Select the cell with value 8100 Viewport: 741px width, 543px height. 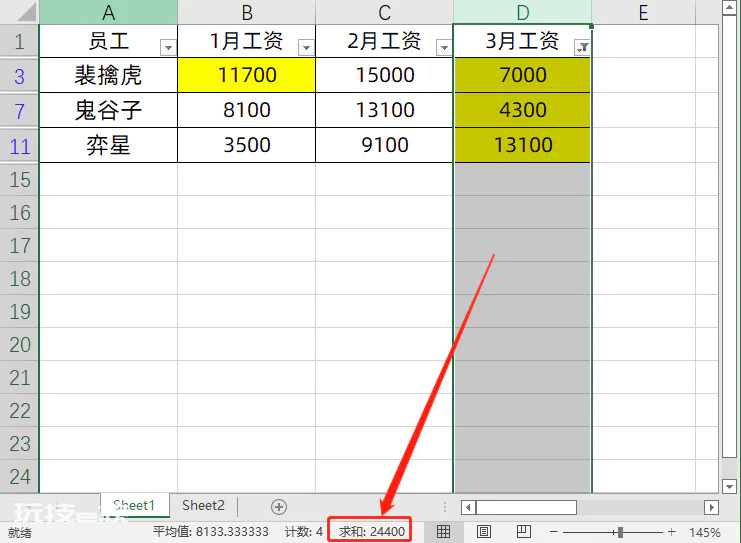(247, 110)
